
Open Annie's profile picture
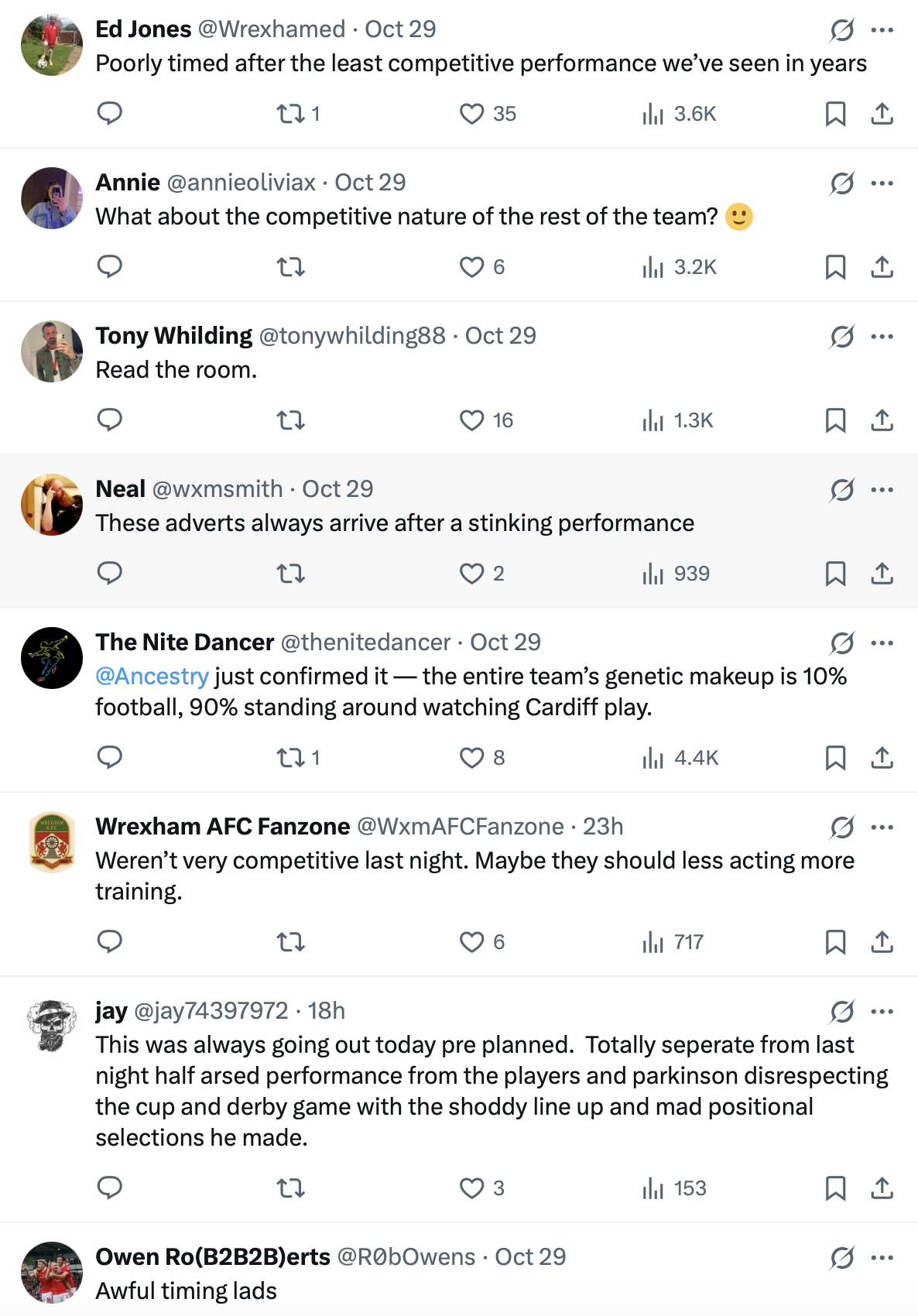tap(52, 198)
